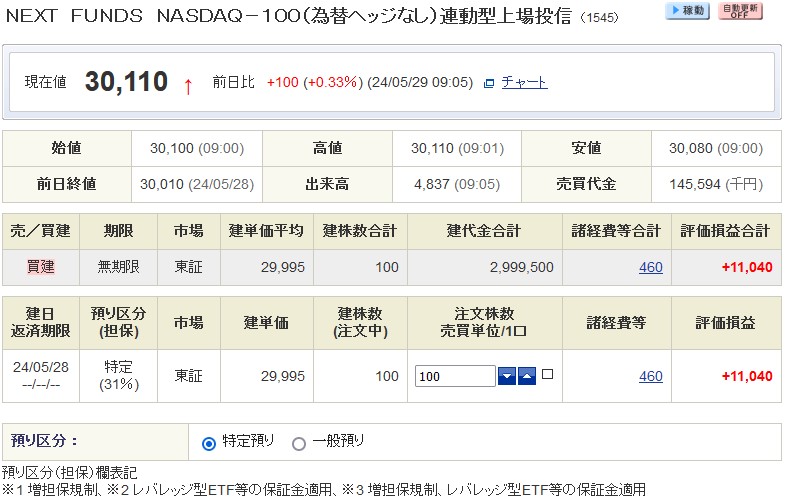This screenshot has width=791, height=503.
Task: Click 評価損益 +11,040 in the 24/05/28 row
Action: pyautogui.click(x=747, y=376)
